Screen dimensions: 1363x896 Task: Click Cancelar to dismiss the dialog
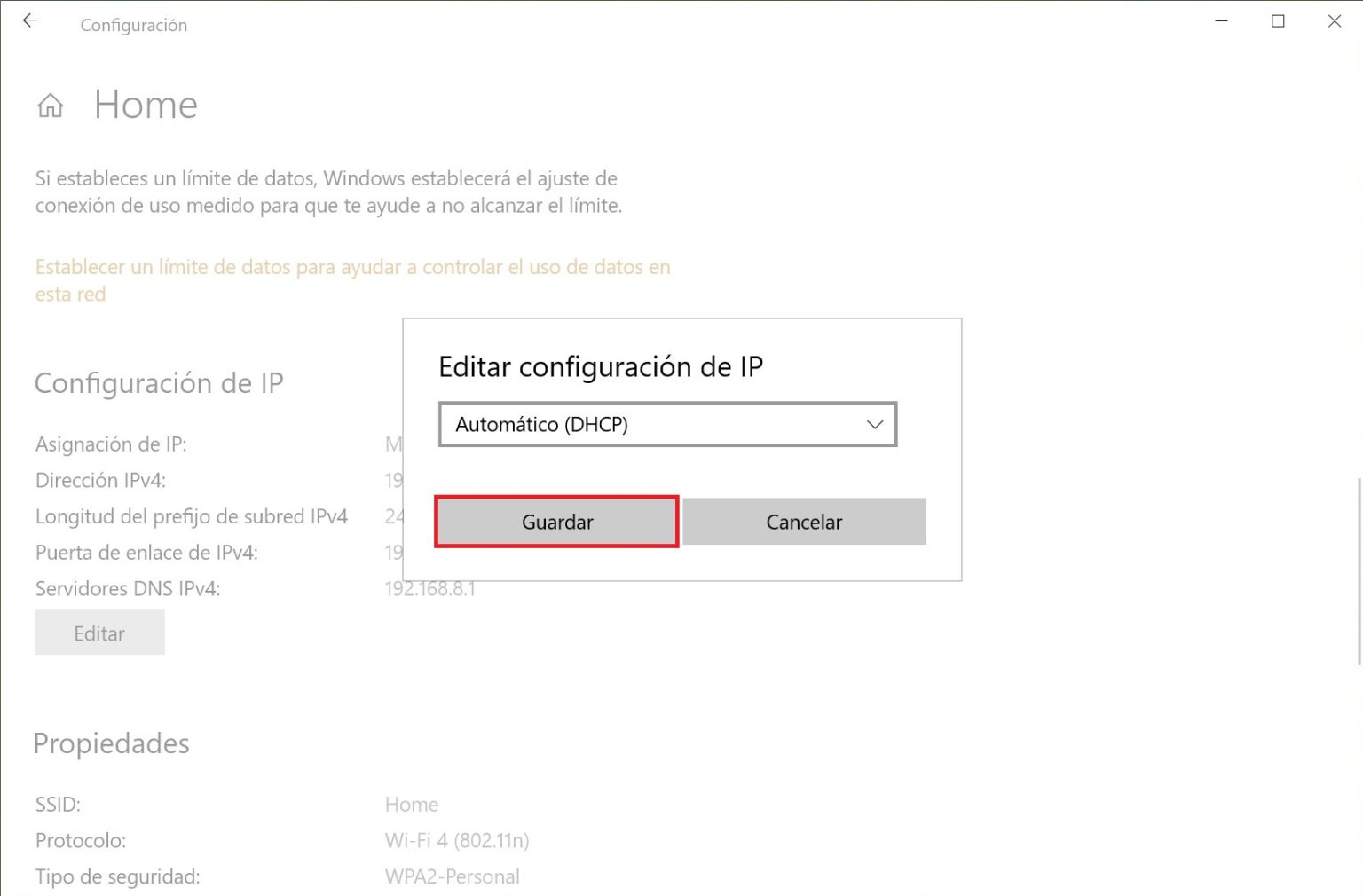pyautogui.click(x=803, y=522)
